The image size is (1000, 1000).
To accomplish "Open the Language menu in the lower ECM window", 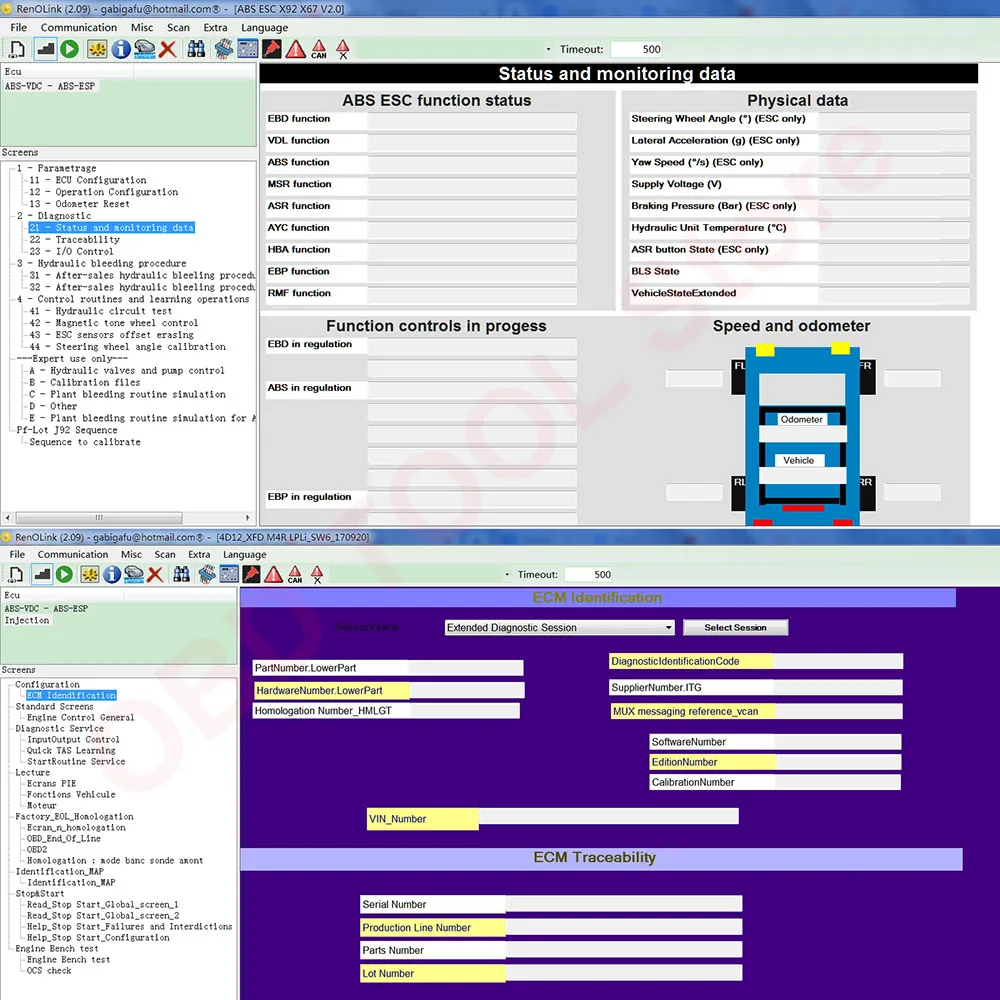I will pos(244,554).
